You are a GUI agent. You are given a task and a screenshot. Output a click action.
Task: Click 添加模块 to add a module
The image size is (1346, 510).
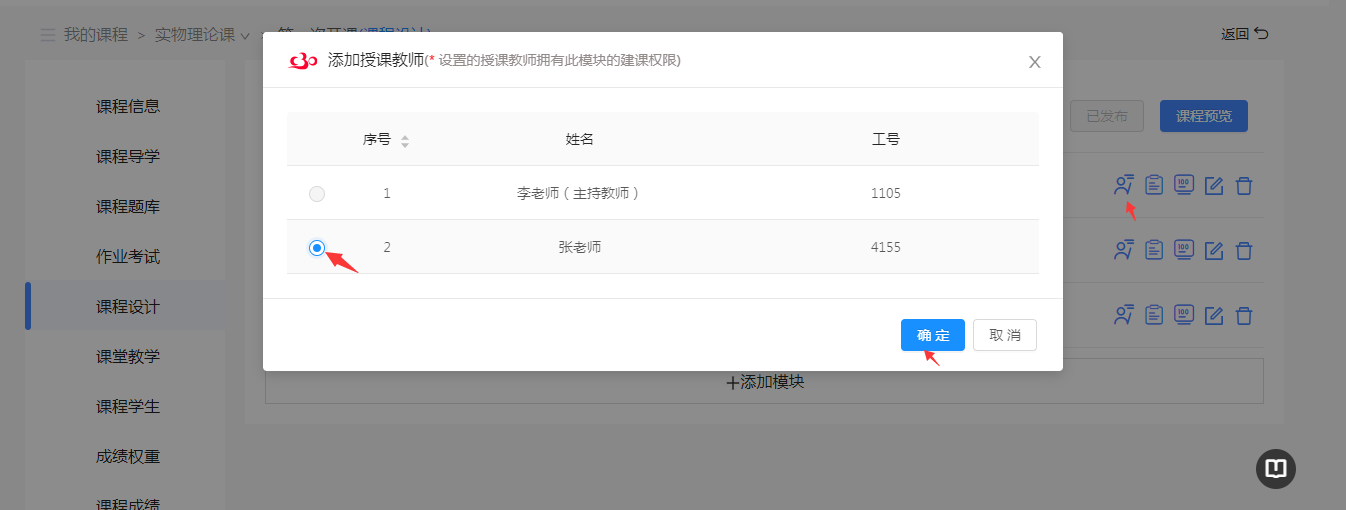tap(764, 381)
